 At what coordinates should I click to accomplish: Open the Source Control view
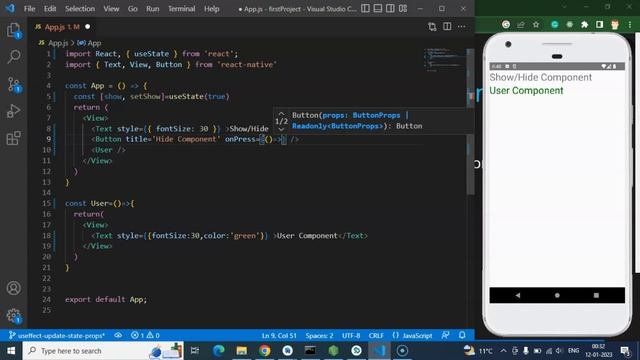coord(13,84)
